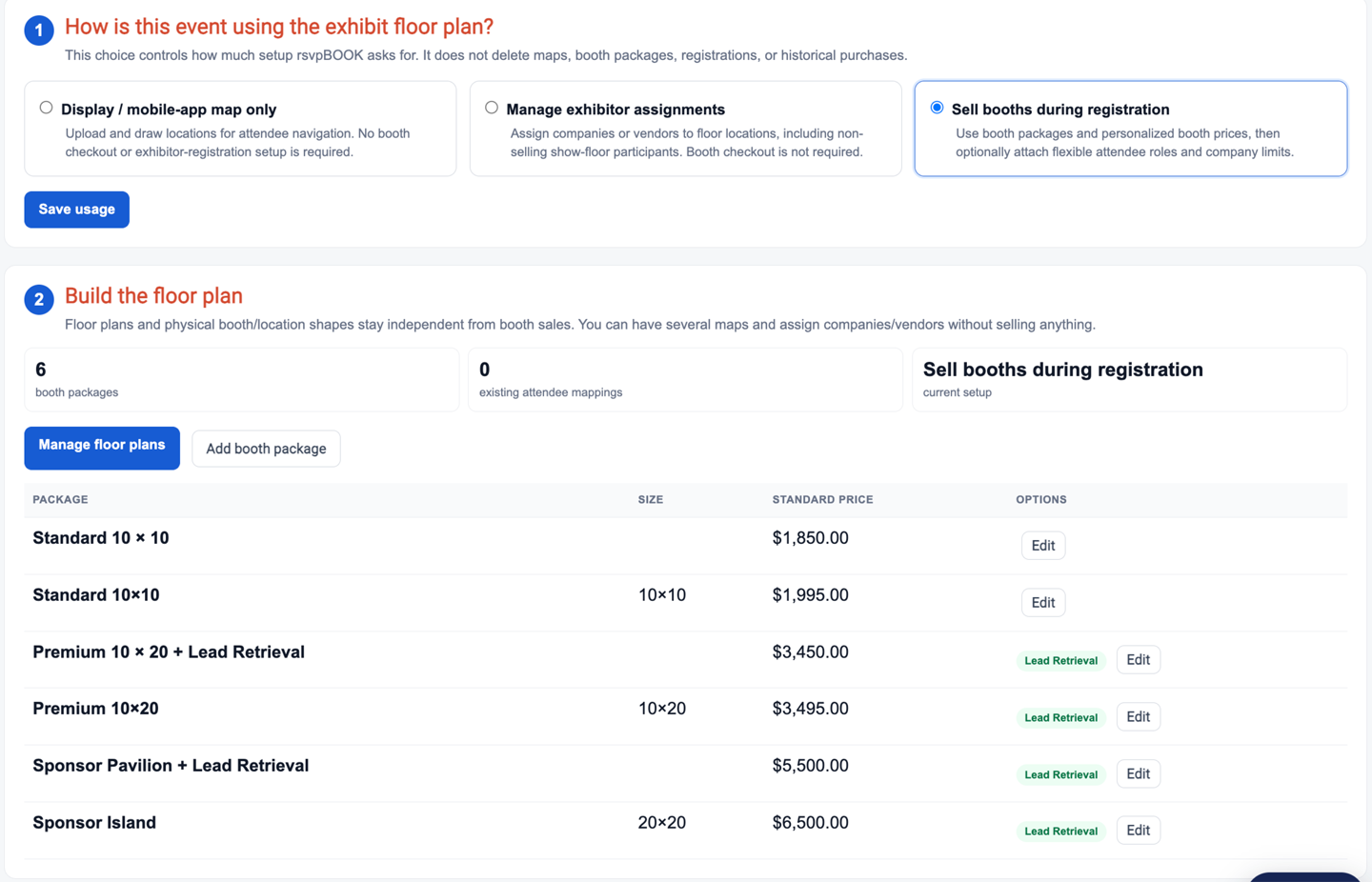Image resolution: width=1372 pixels, height=882 pixels.
Task: Edit the package priced at $1,995.00
Action: [x=1043, y=603]
